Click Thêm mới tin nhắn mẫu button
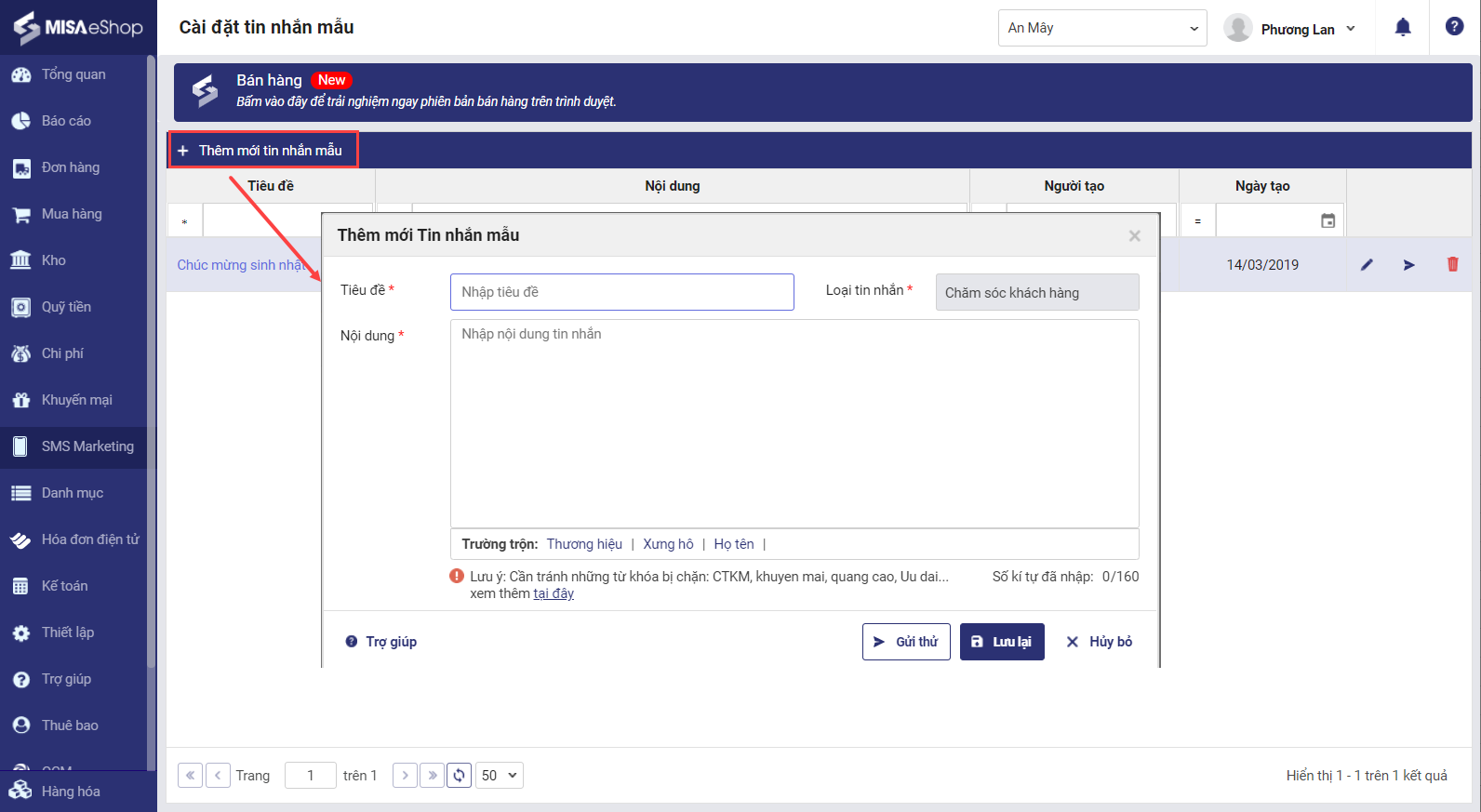The image size is (1481, 812). (x=262, y=151)
